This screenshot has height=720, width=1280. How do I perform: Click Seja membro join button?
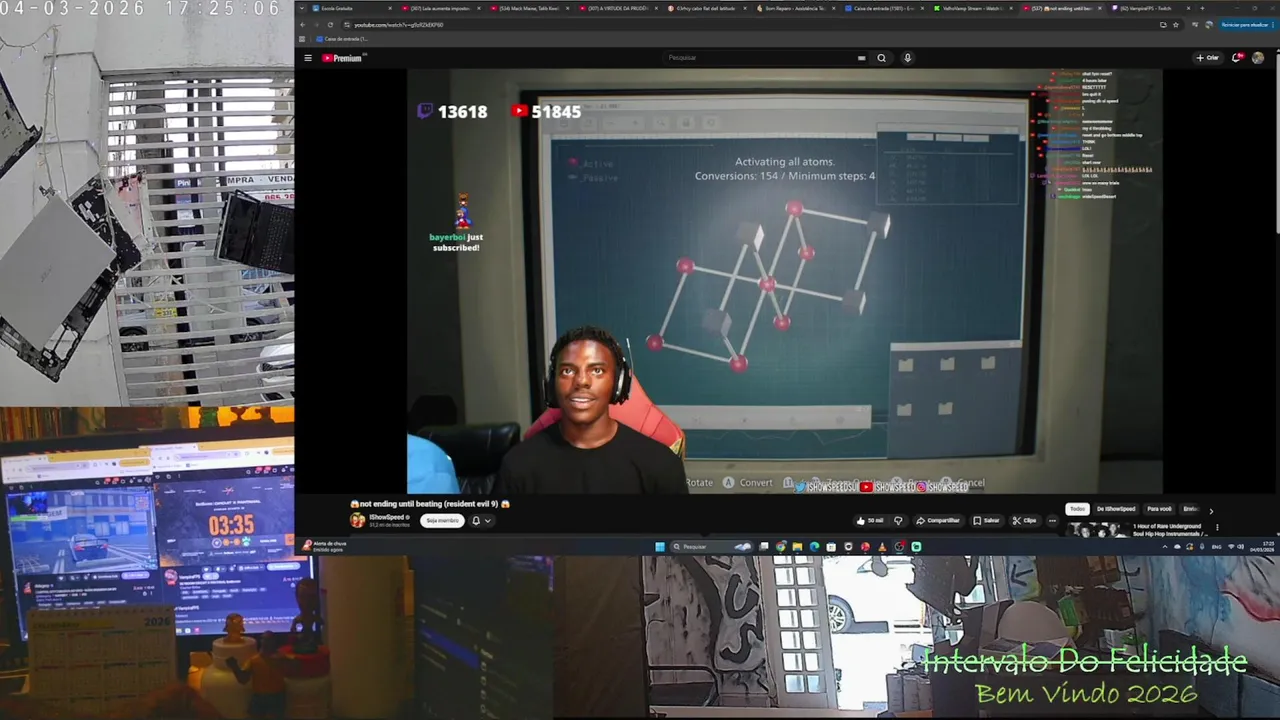point(442,520)
